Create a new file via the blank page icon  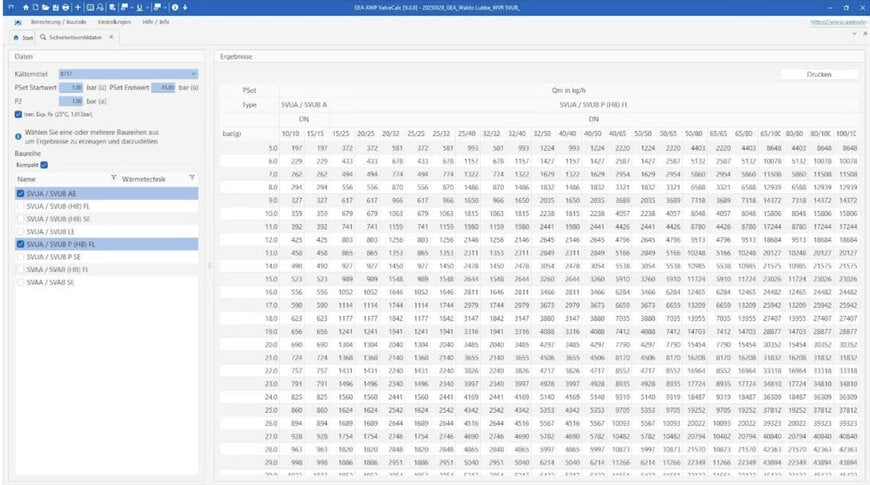[x=36, y=8]
